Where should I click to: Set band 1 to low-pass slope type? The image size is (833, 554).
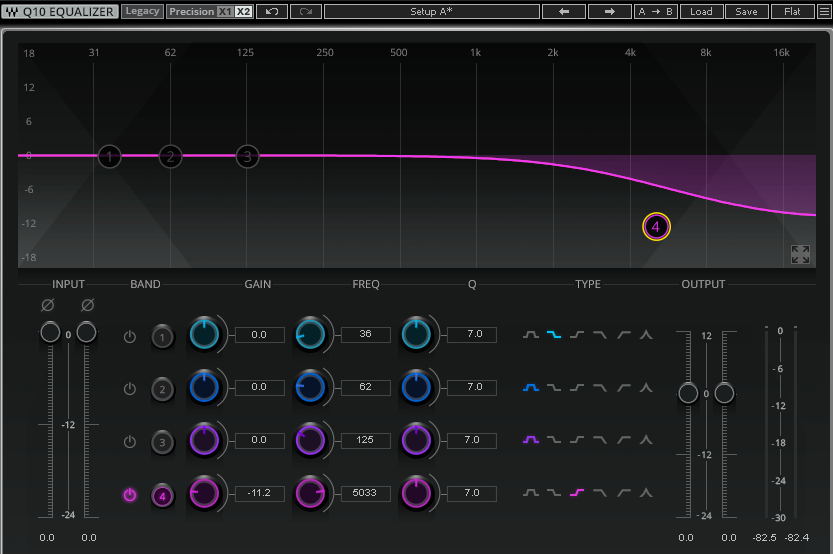600,335
